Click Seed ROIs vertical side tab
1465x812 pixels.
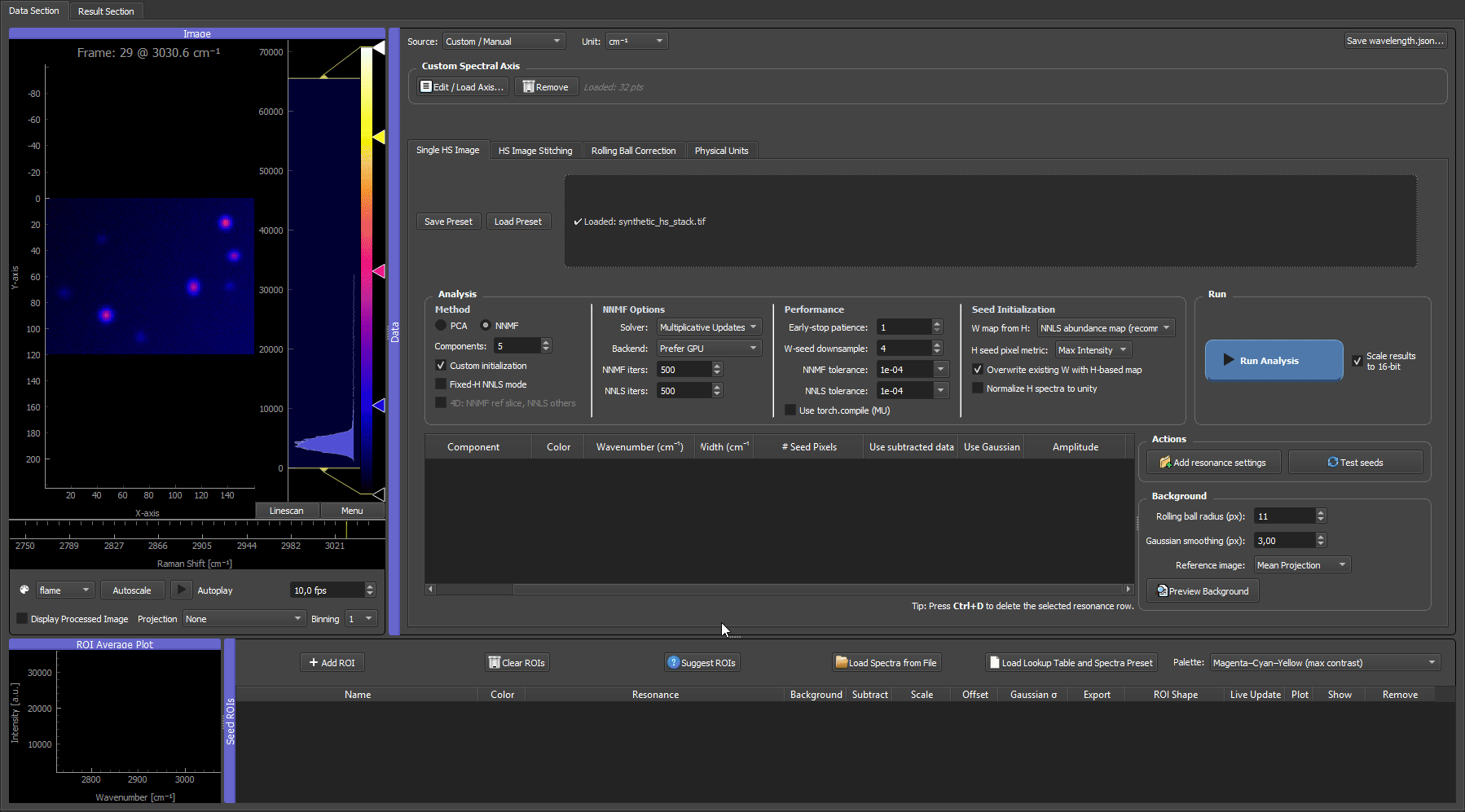tap(230, 722)
